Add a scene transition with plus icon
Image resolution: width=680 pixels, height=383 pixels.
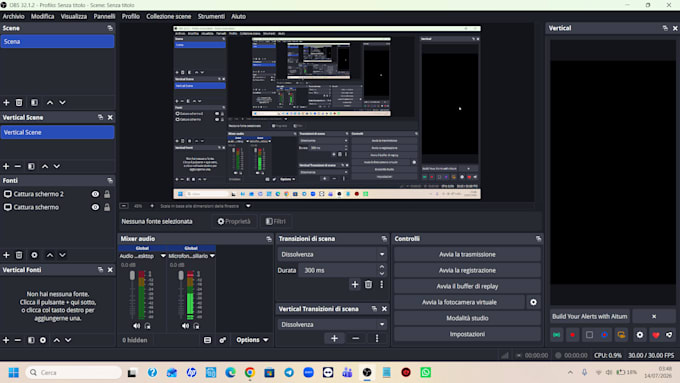(355, 285)
